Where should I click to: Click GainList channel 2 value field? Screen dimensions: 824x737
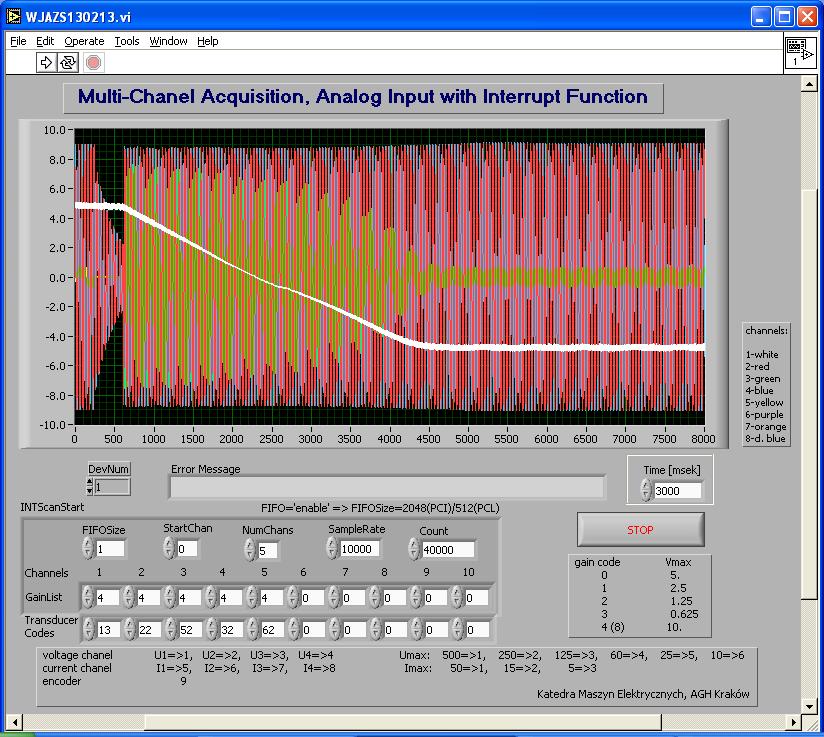coord(149,598)
